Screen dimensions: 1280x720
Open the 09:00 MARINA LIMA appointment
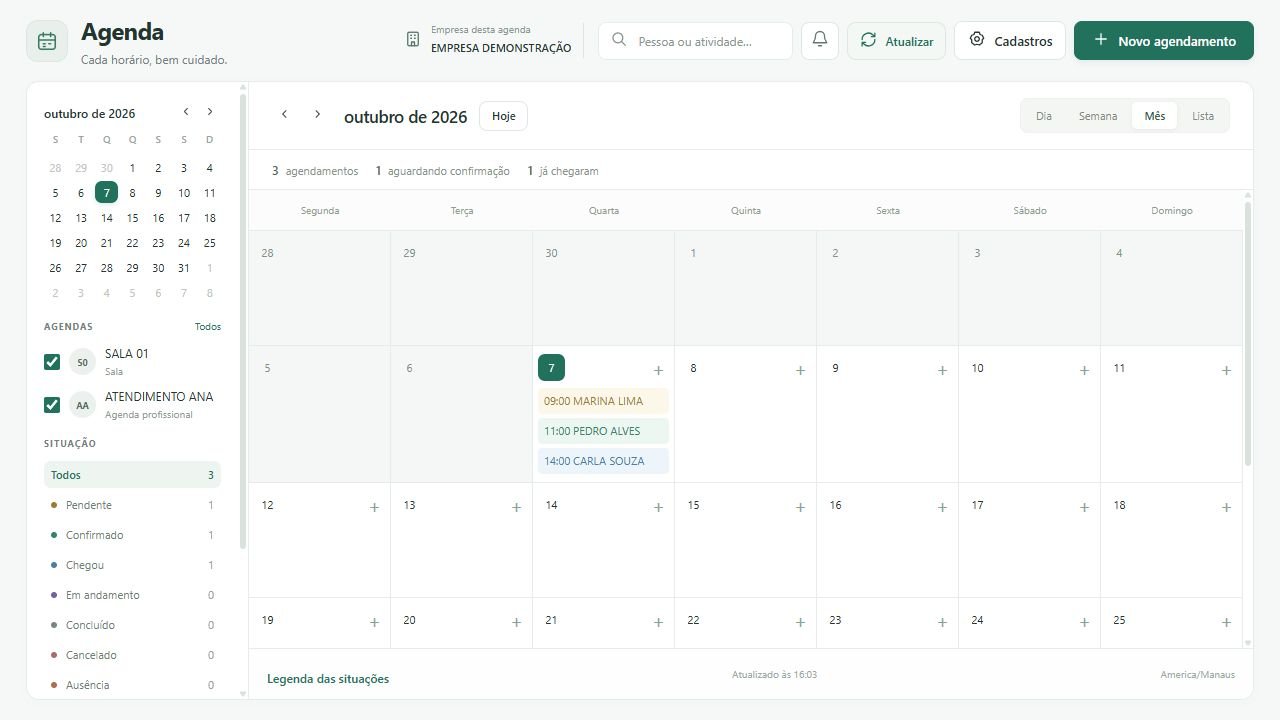(603, 401)
